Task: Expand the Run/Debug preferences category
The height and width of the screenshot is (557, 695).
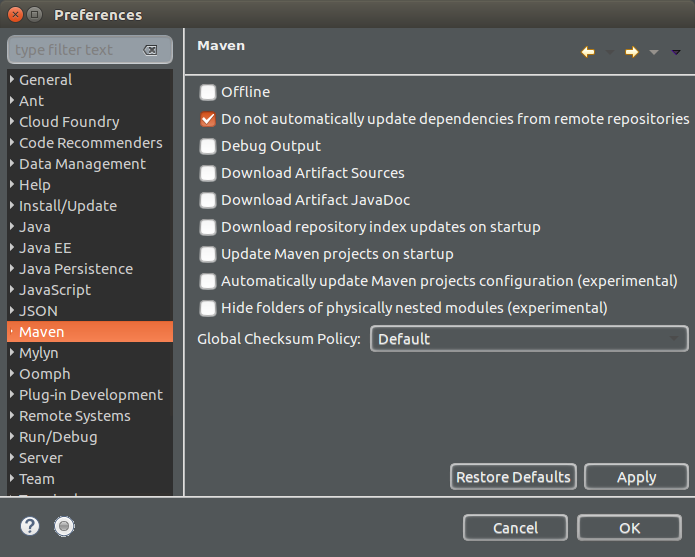Action: [12, 437]
